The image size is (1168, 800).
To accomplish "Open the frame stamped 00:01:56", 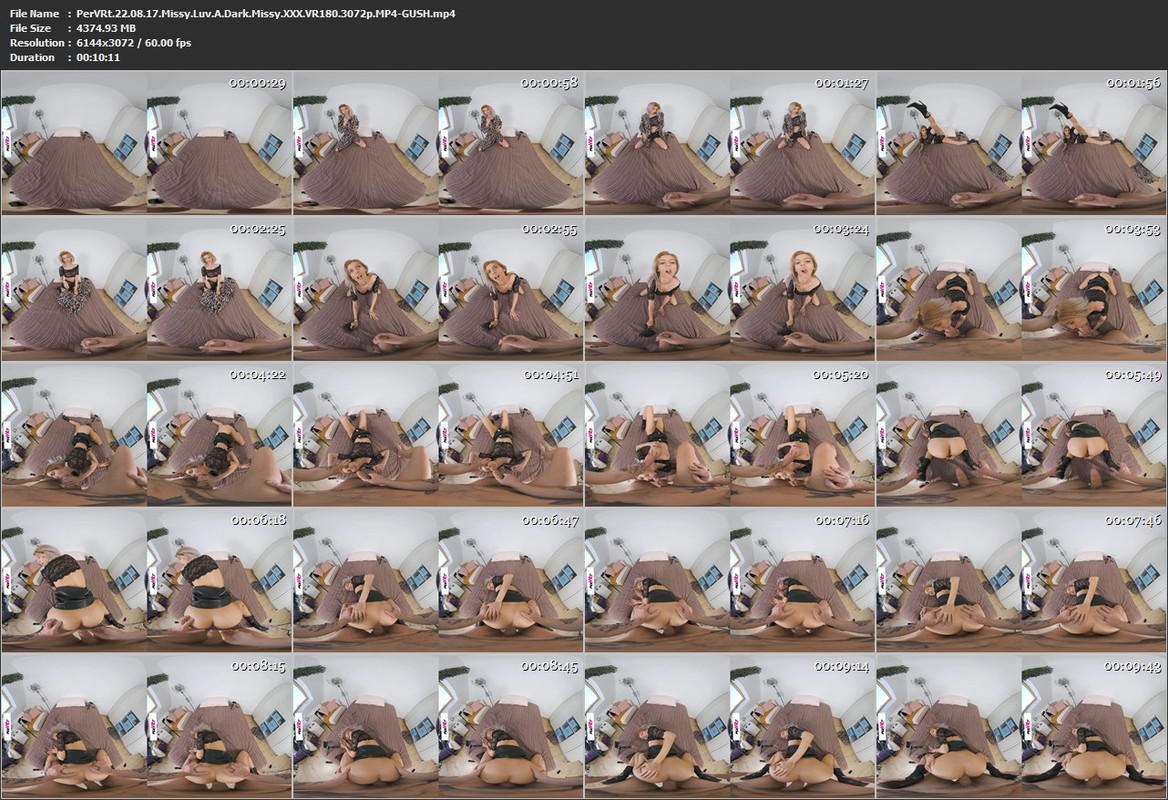I will coord(1022,142).
